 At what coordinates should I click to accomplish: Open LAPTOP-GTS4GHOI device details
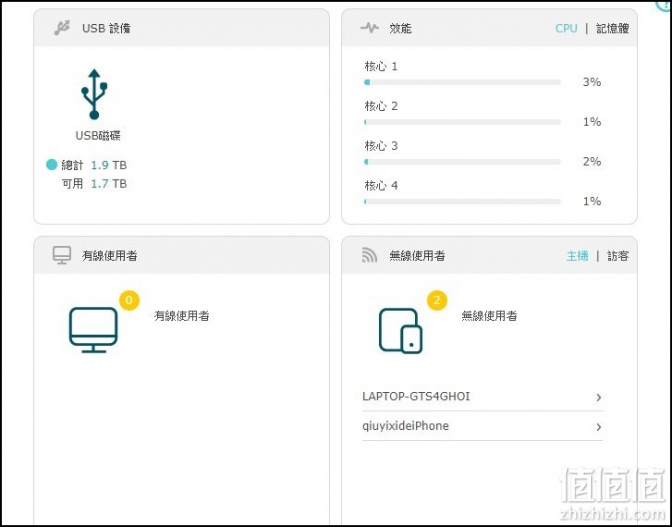[x=482, y=397]
